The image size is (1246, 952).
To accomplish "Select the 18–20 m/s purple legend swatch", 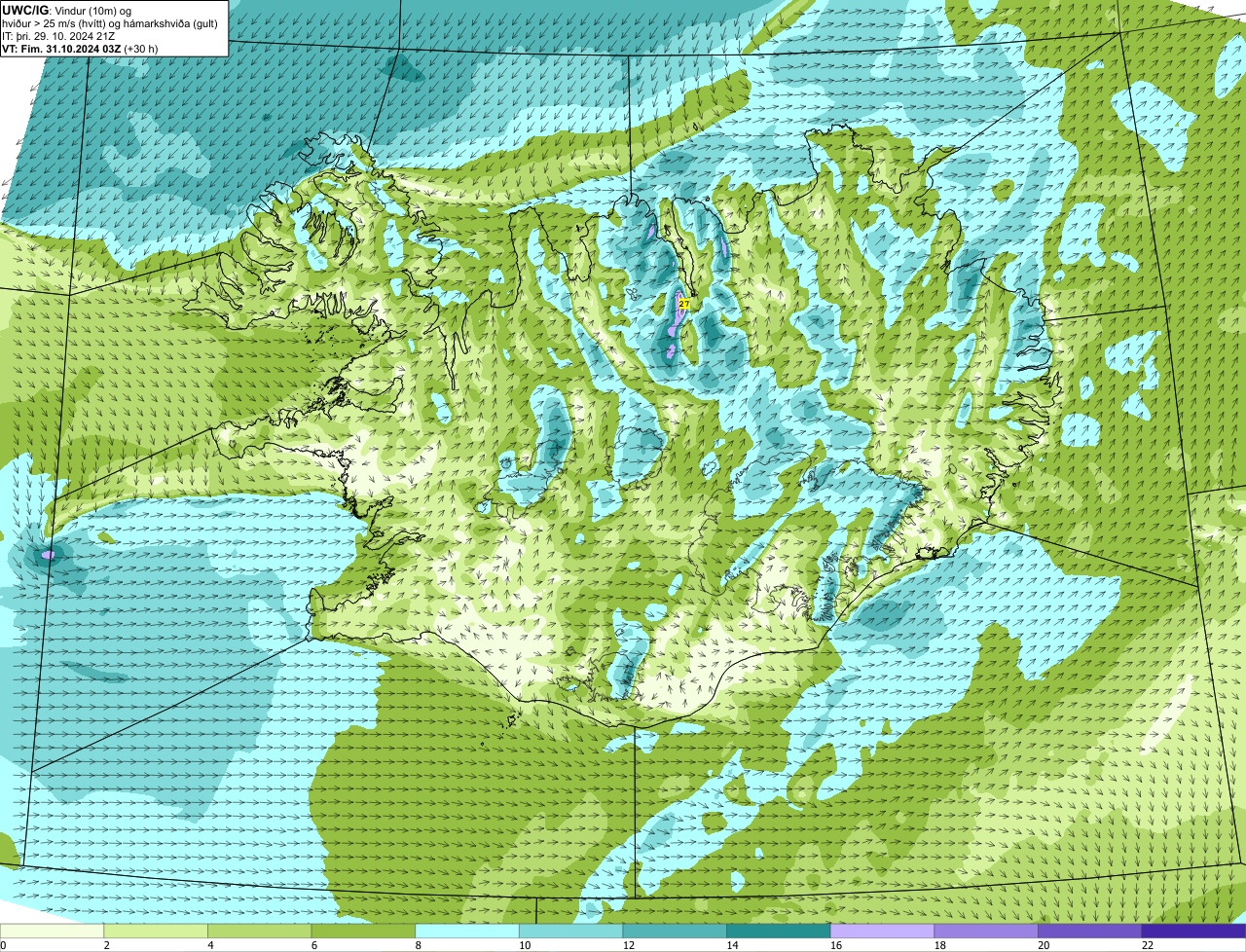I will point(986,931).
